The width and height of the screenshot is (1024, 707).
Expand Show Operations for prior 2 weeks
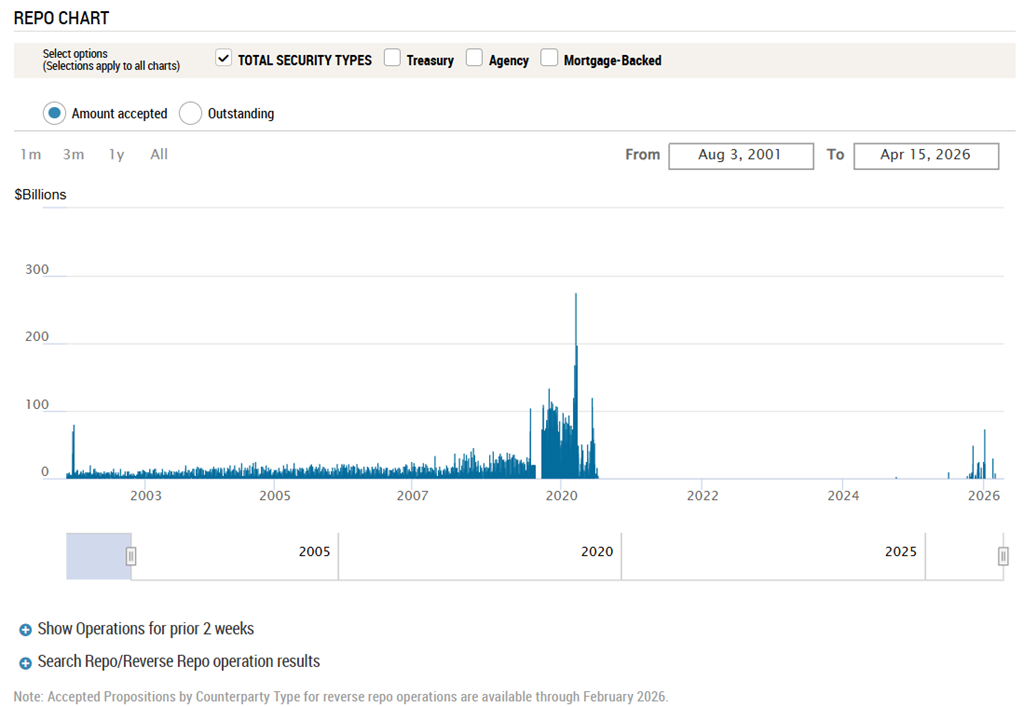(145, 629)
